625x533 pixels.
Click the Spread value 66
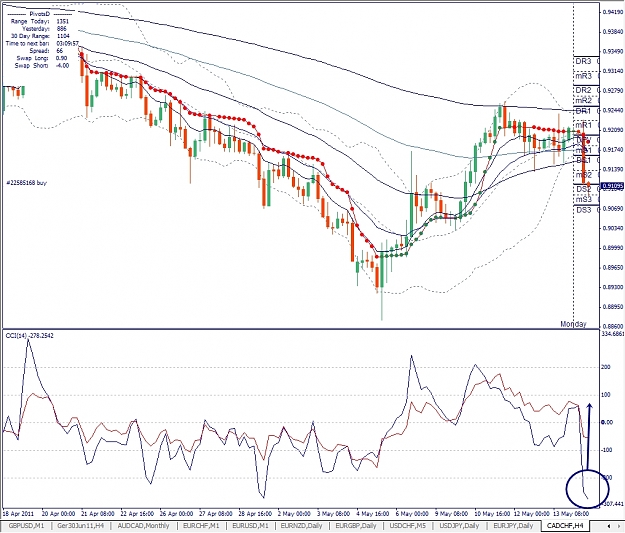pos(60,51)
